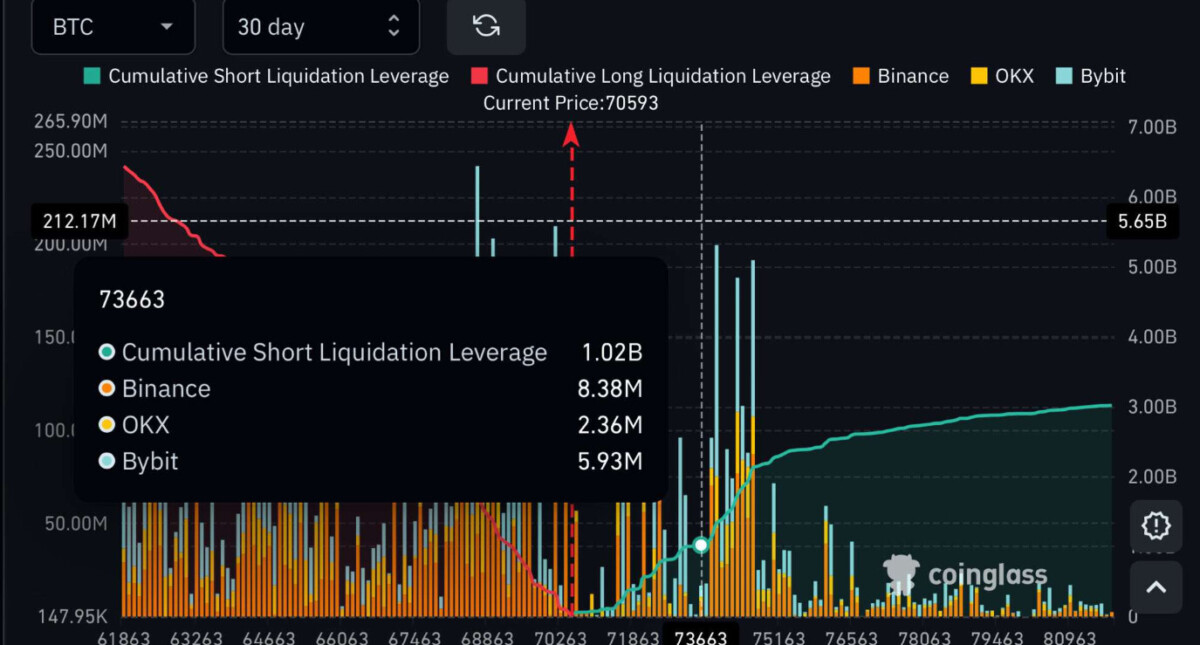Click the coinglass watermark logo

[x=965, y=574]
